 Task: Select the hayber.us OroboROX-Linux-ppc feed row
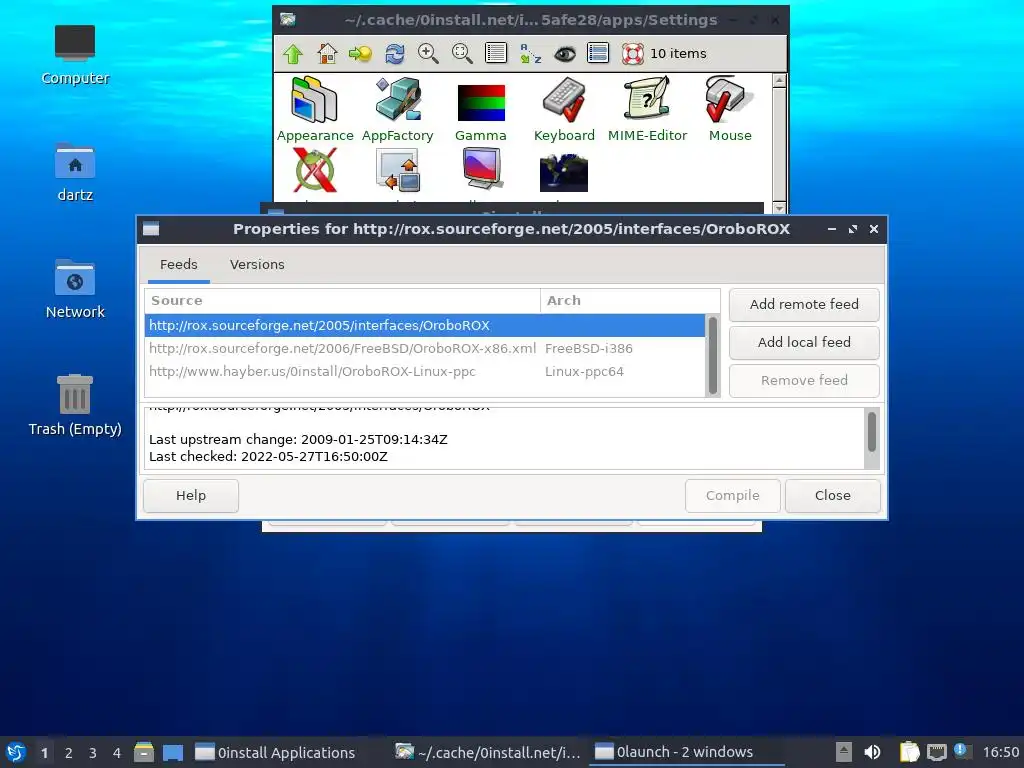pos(425,372)
